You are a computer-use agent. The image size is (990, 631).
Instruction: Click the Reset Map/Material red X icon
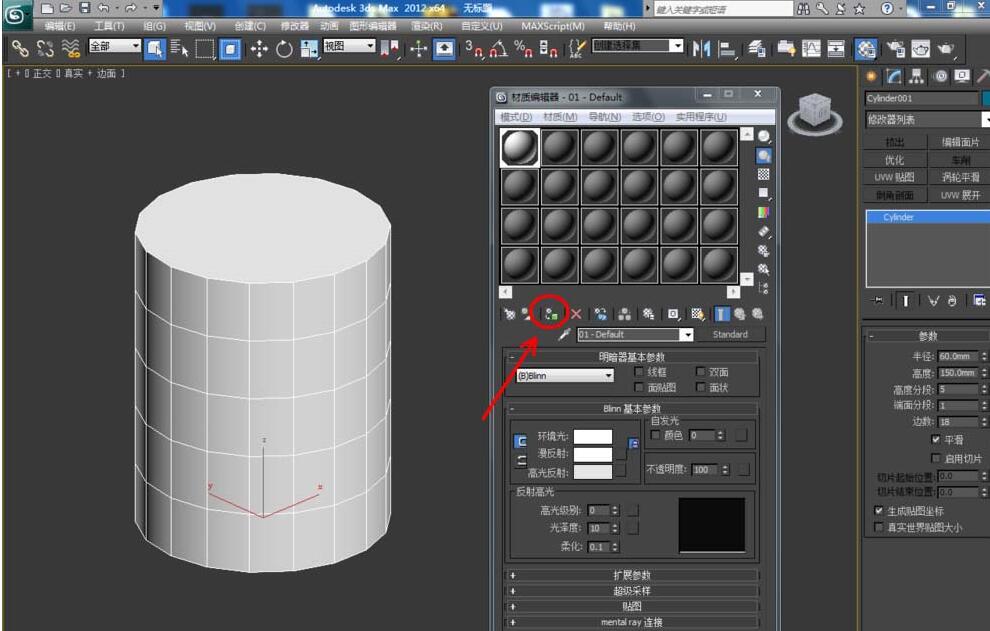click(x=576, y=314)
